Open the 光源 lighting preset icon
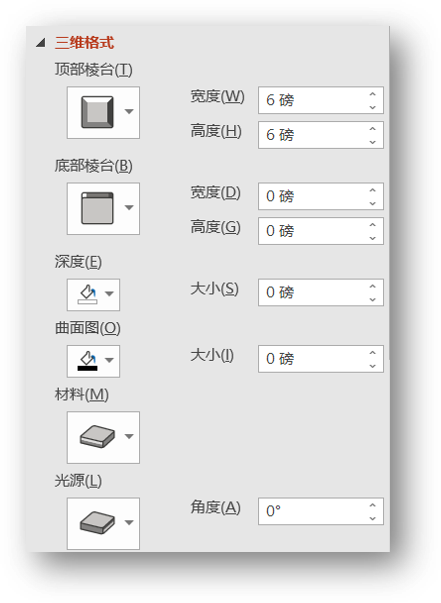Image resolution: width=441 pixels, height=603 pixels. [x=97, y=523]
